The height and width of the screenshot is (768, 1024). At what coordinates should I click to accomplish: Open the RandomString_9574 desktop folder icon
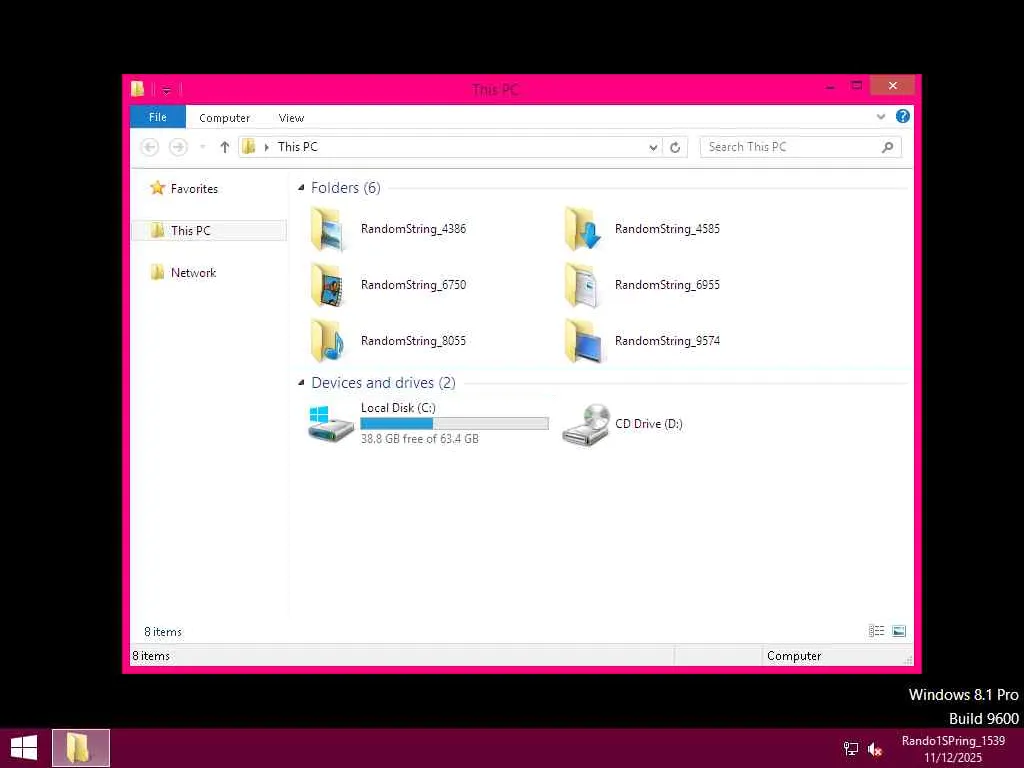tap(583, 341)
